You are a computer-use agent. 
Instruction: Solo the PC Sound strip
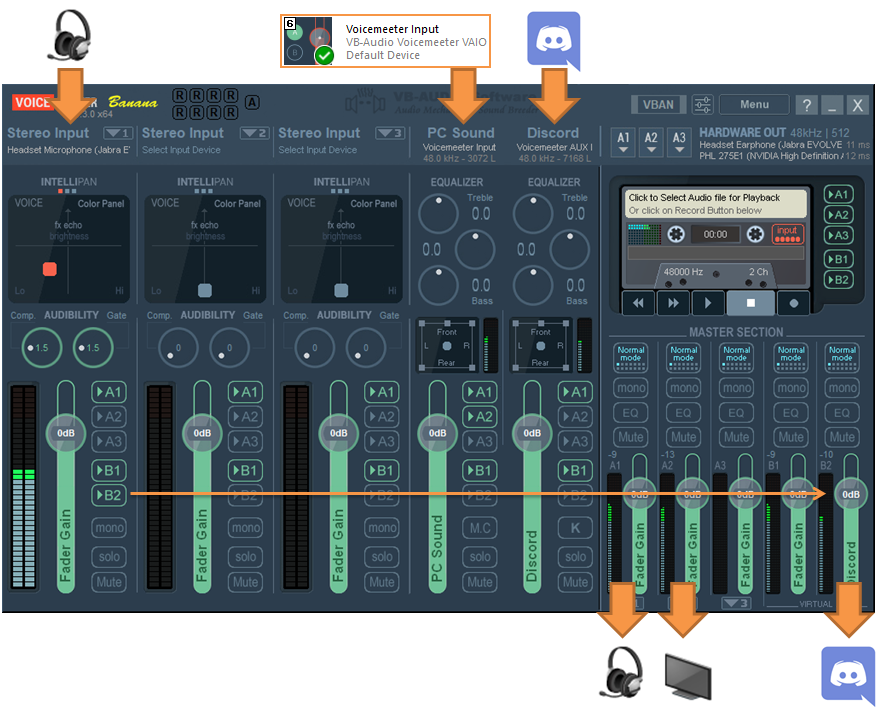point(480,557)
